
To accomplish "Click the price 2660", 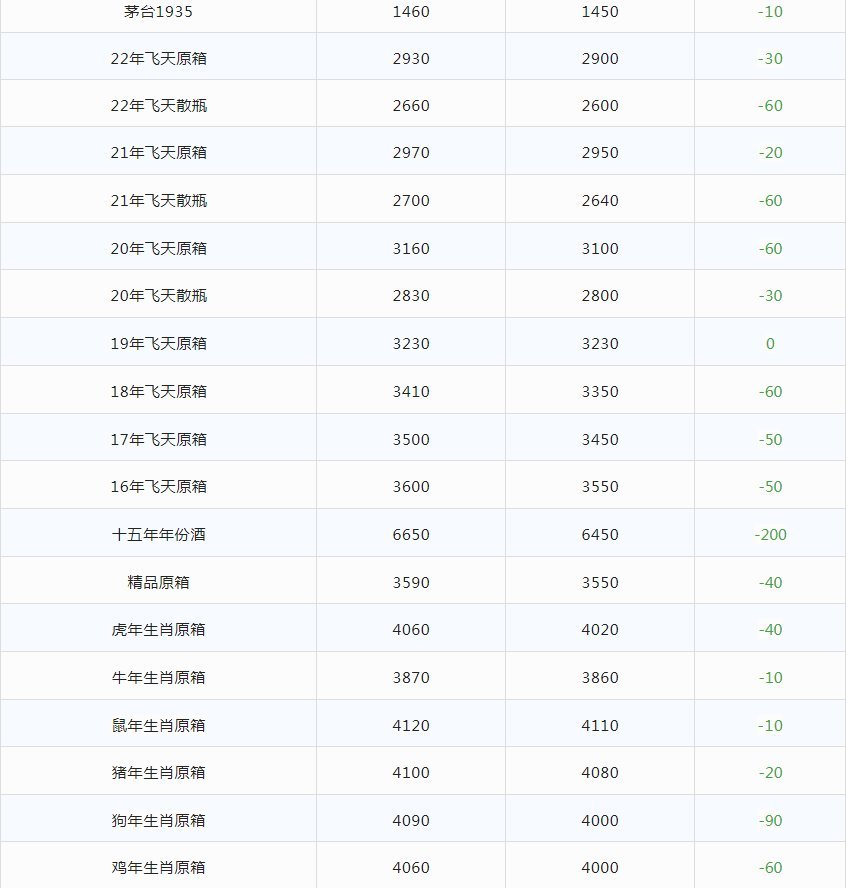I will 411,106.
